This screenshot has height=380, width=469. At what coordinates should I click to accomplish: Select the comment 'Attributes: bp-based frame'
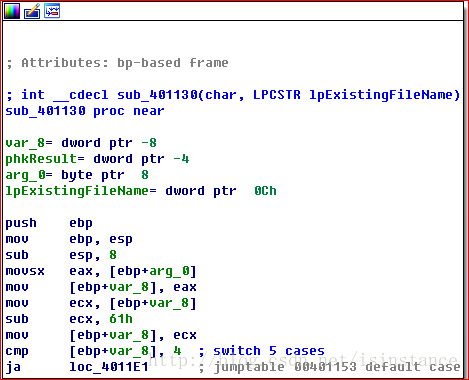point(117,63)
